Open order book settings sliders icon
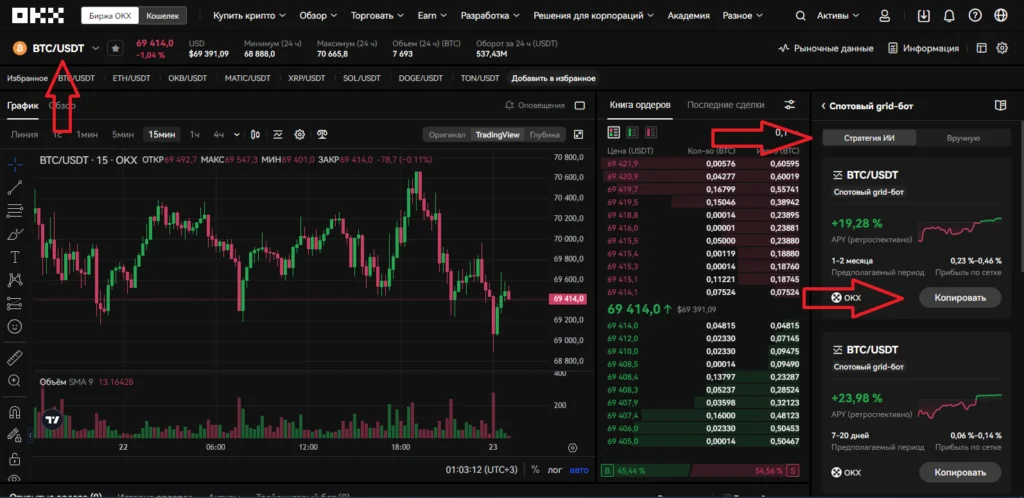Image resolution: width=1024 pixels, height=498 pixels. (790, 105)
